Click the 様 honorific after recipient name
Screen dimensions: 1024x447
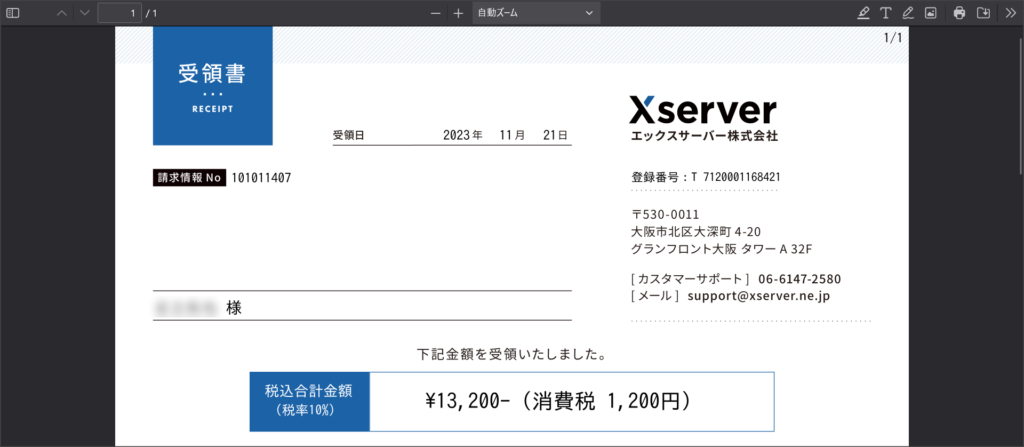234,308
